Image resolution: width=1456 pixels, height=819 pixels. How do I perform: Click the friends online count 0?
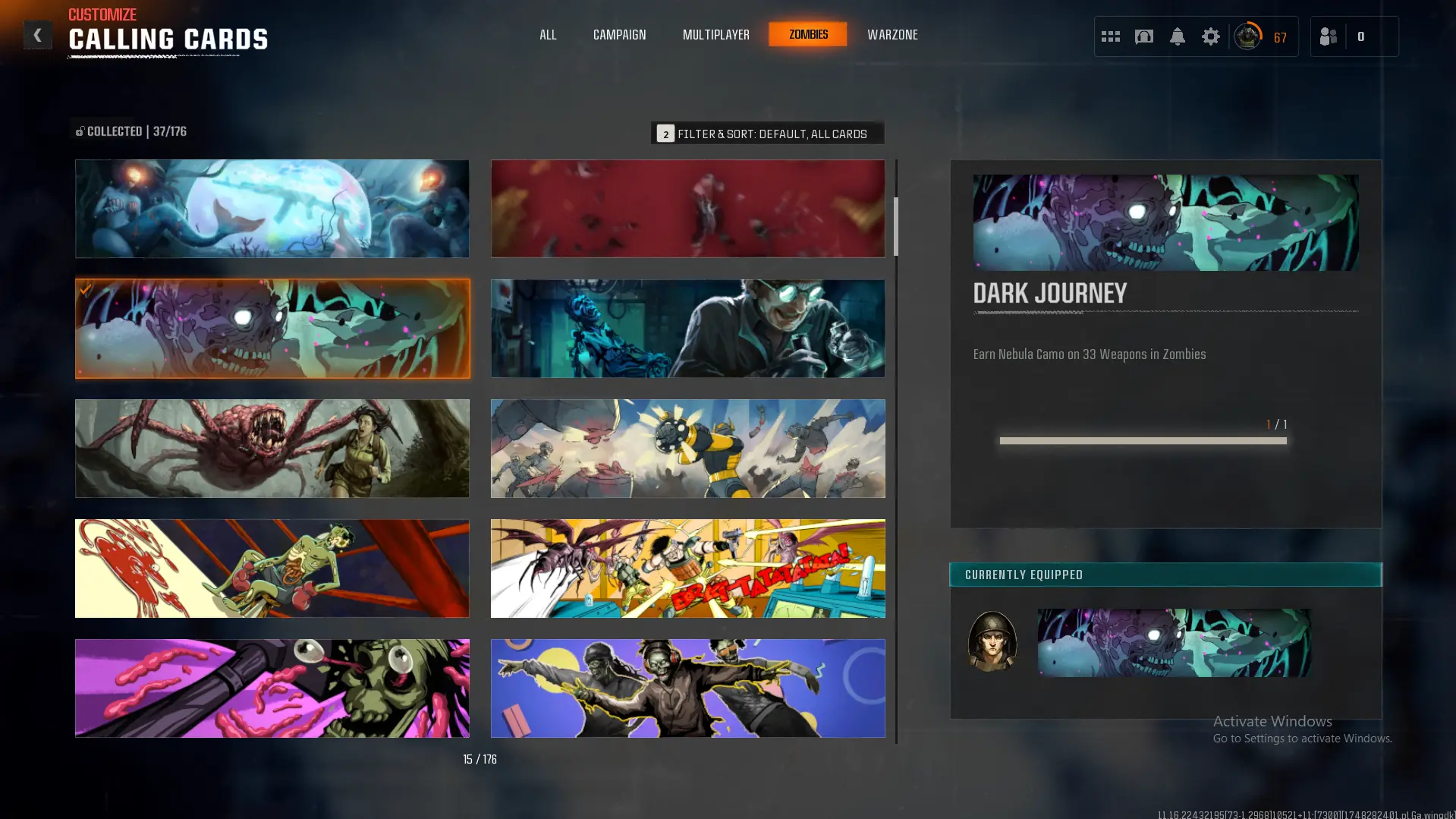[x=1360, y=36]
